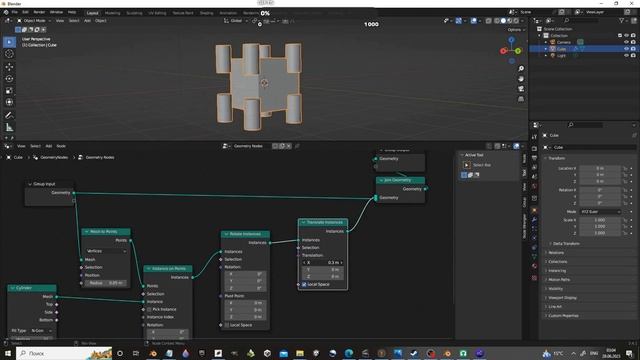The width and height of the screenshot is (640, 360).
Task: Open the N-Gon fill type dropdown in Cylinder node
Action: point(42,331)
